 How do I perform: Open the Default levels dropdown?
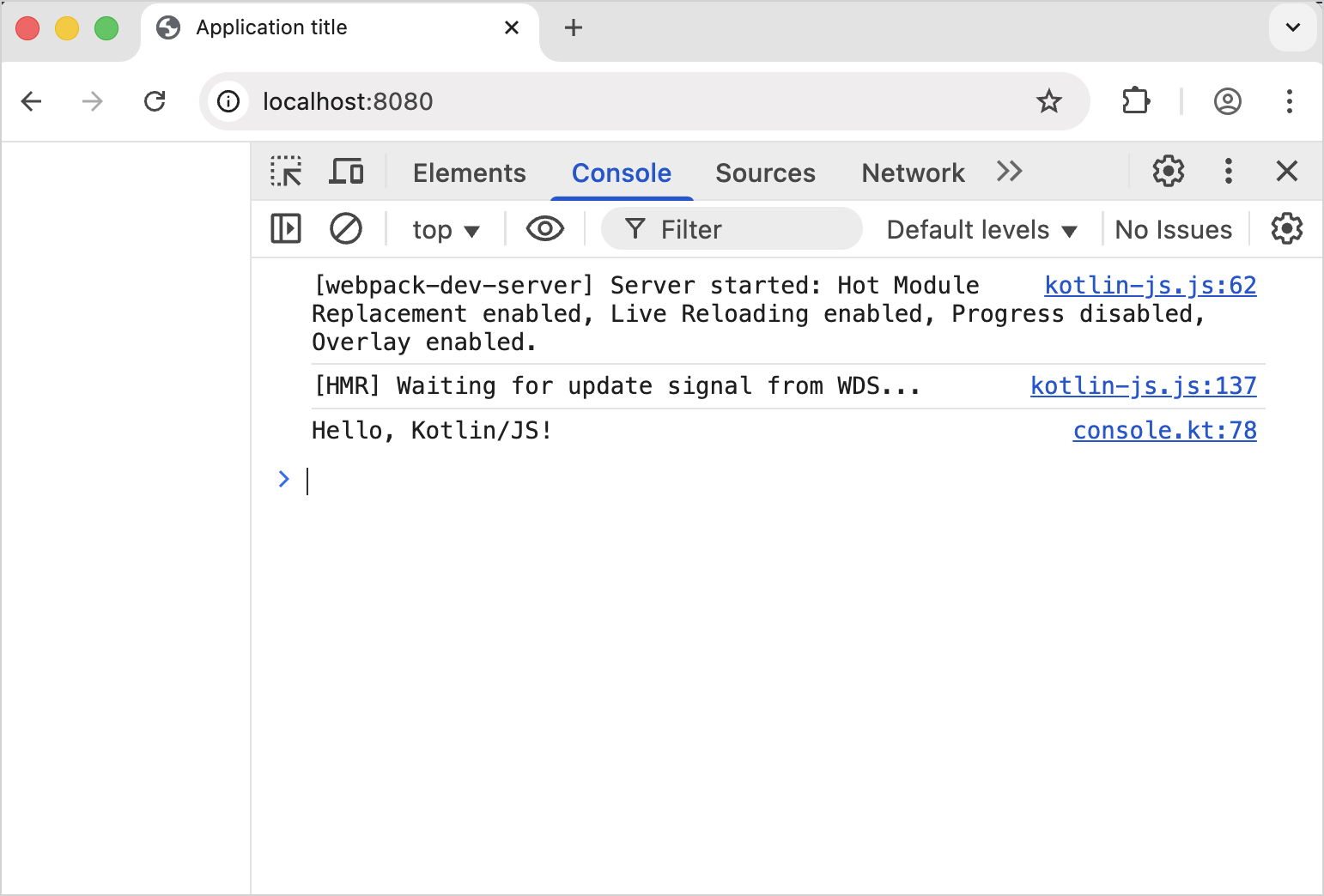coord(981,229)
